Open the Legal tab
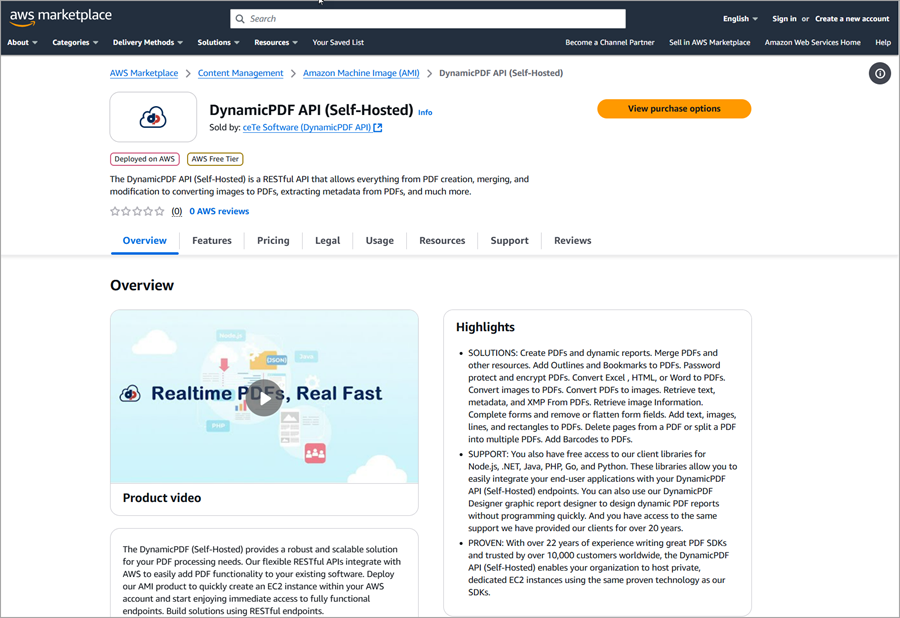 point(328,240)
